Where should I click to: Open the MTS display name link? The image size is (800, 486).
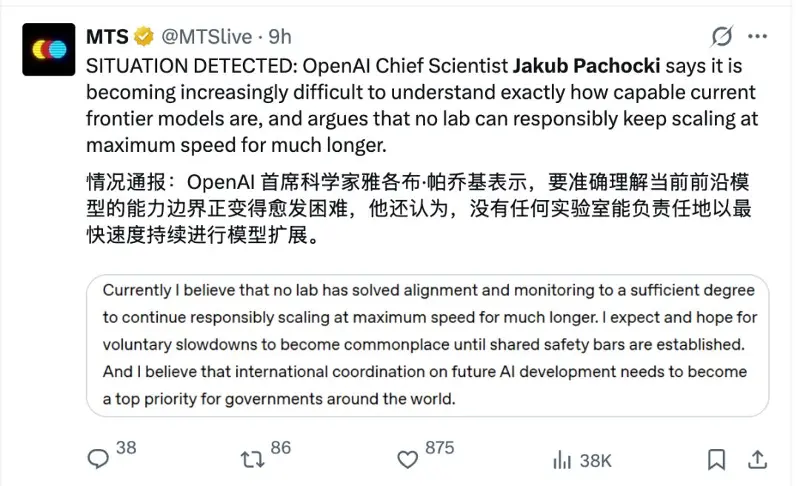point(107,37)
